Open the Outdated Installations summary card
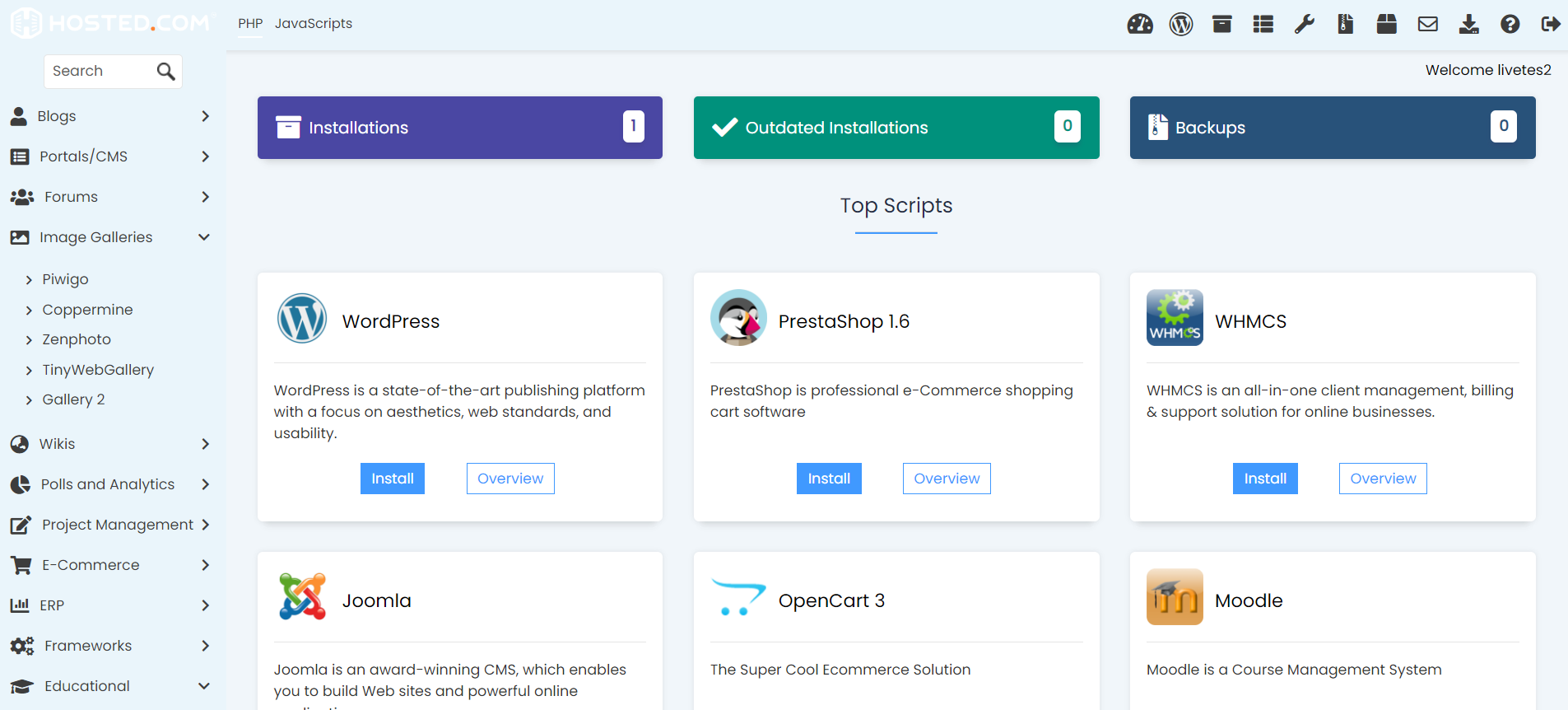 coord(896,128)
